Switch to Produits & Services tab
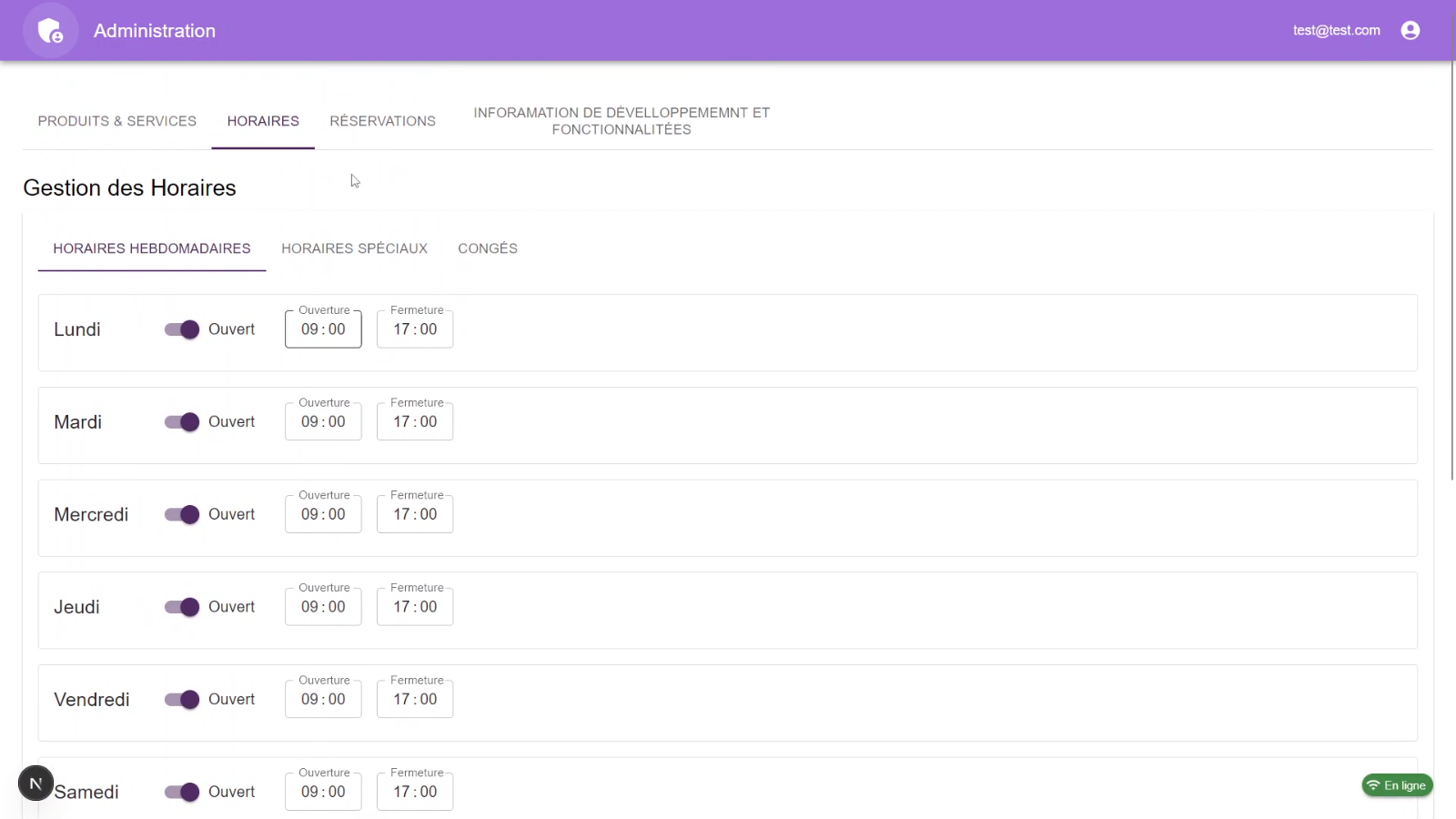 coord(117,121)
